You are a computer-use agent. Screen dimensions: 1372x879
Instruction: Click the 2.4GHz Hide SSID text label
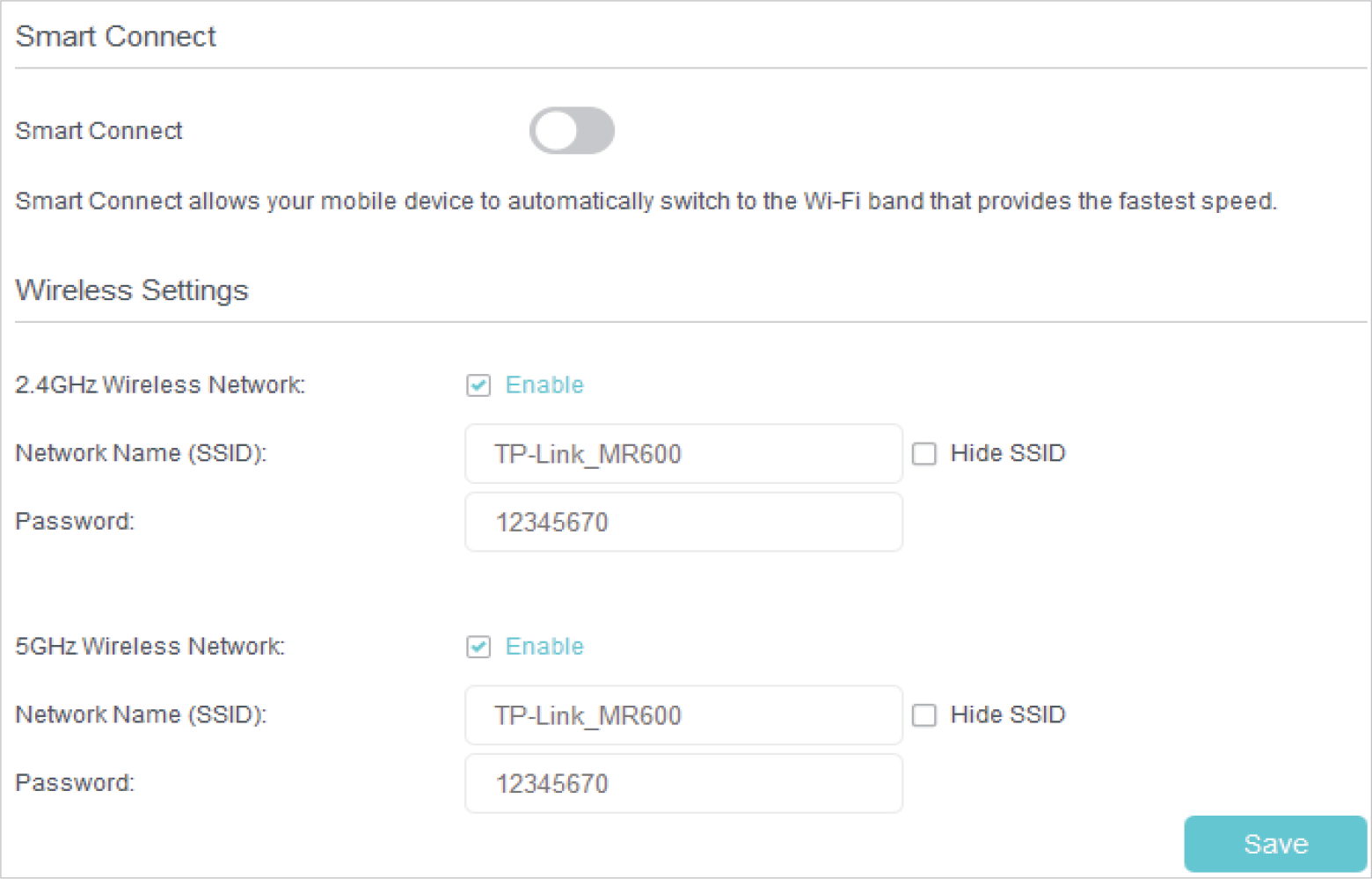click(x=1008, y=453)
